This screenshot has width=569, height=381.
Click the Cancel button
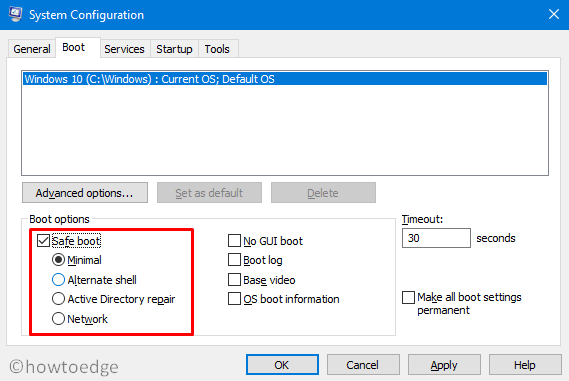pos(363,365)
